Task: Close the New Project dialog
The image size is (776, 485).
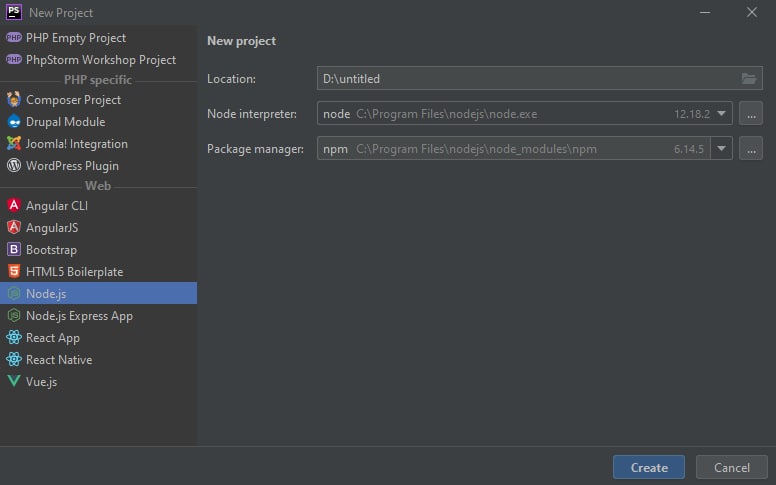Action: [751, 12]
